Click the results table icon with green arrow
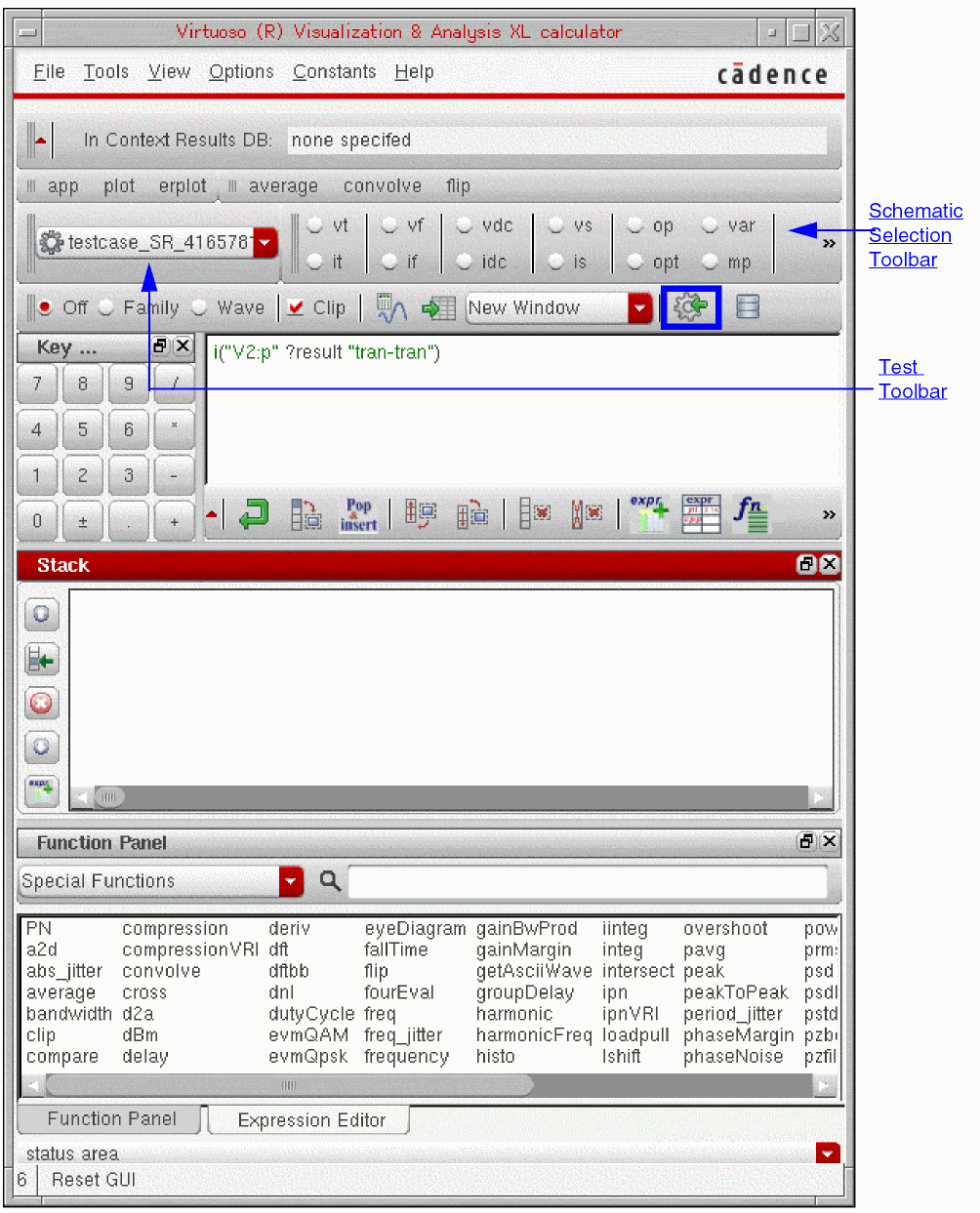This screenshot has height=1213, width=980. [438, 308]
